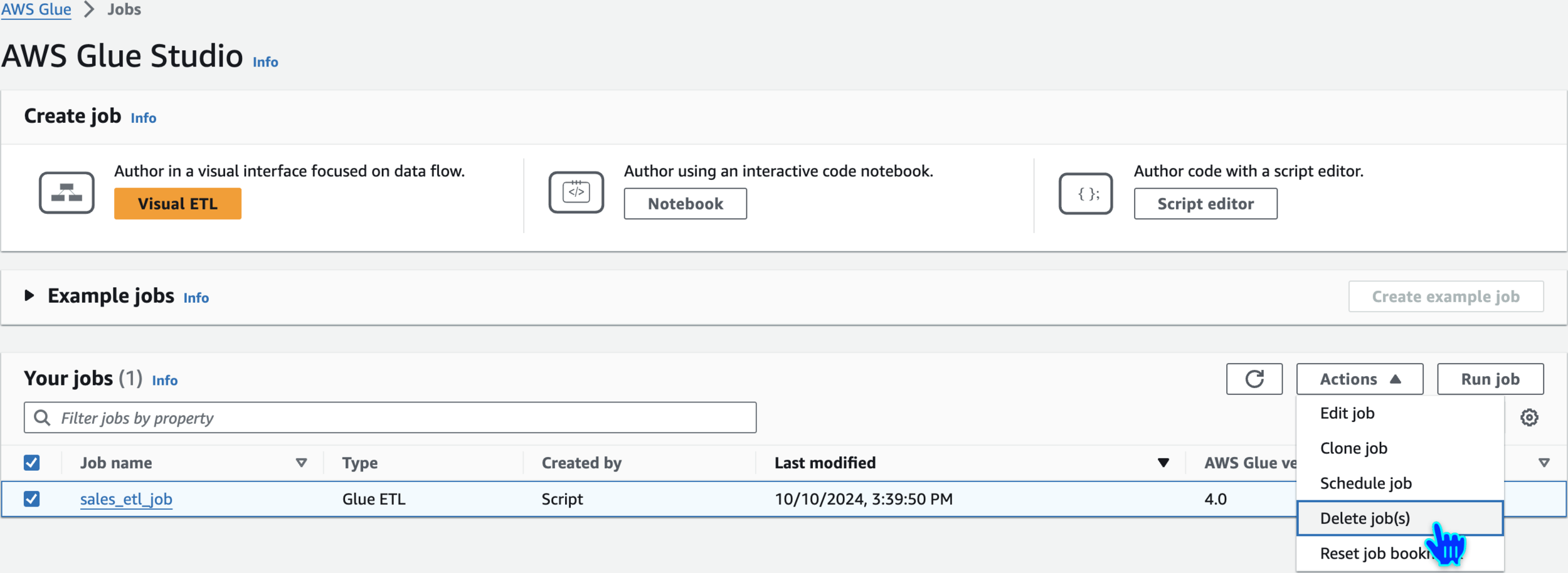1568x573 pixels.
Task: Select Delete job(s) menu entry
Action: [1400, 518]
